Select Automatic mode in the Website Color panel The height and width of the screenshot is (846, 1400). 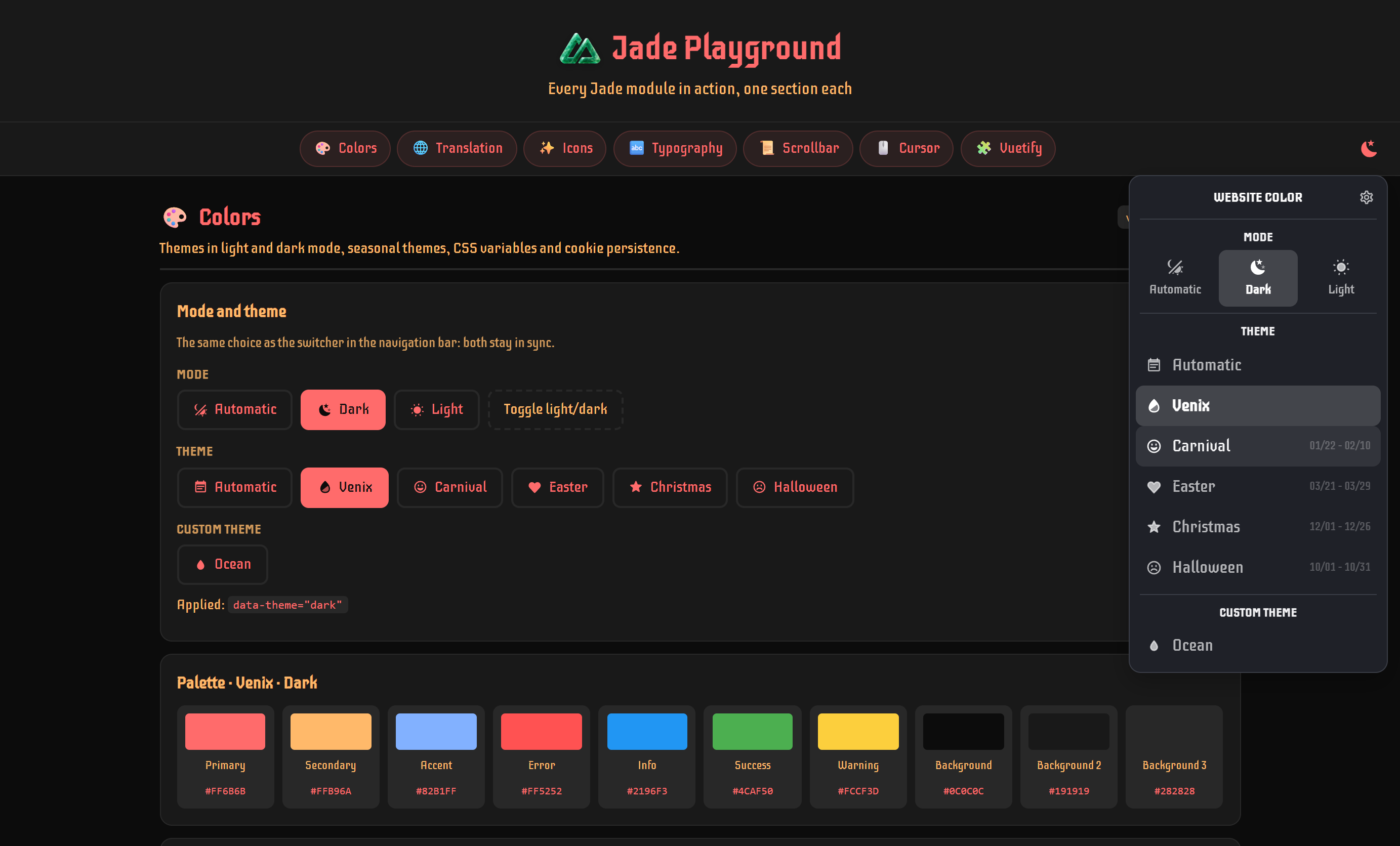click(1175, 278)
